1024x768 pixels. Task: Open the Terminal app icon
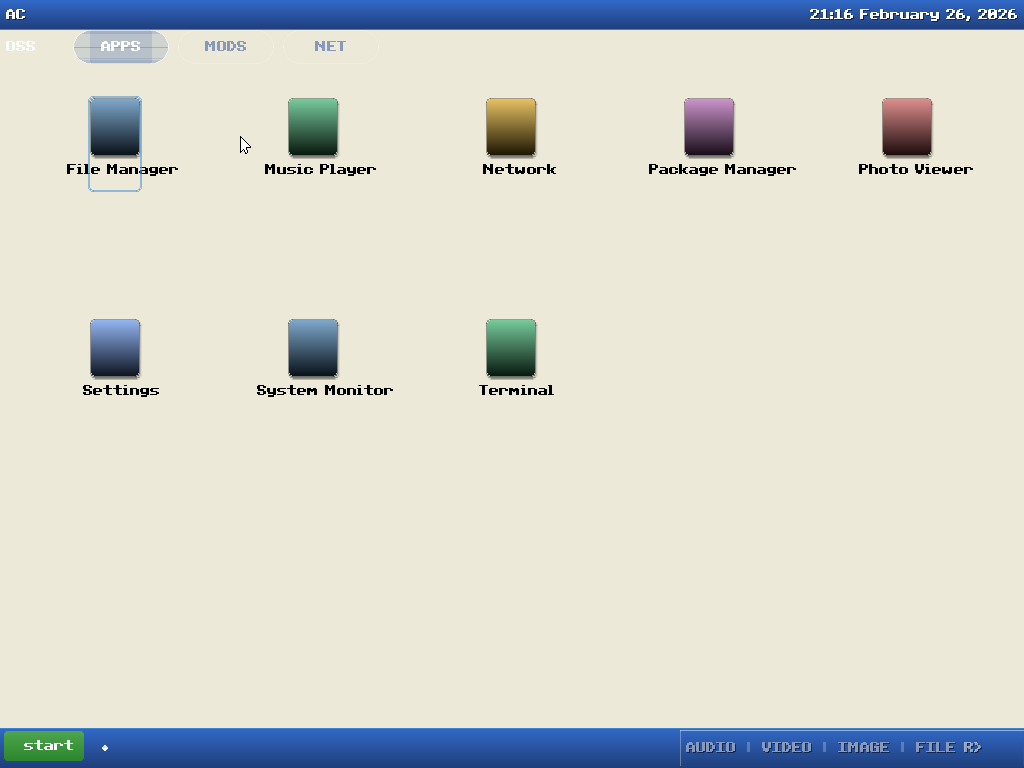[511, 349]
